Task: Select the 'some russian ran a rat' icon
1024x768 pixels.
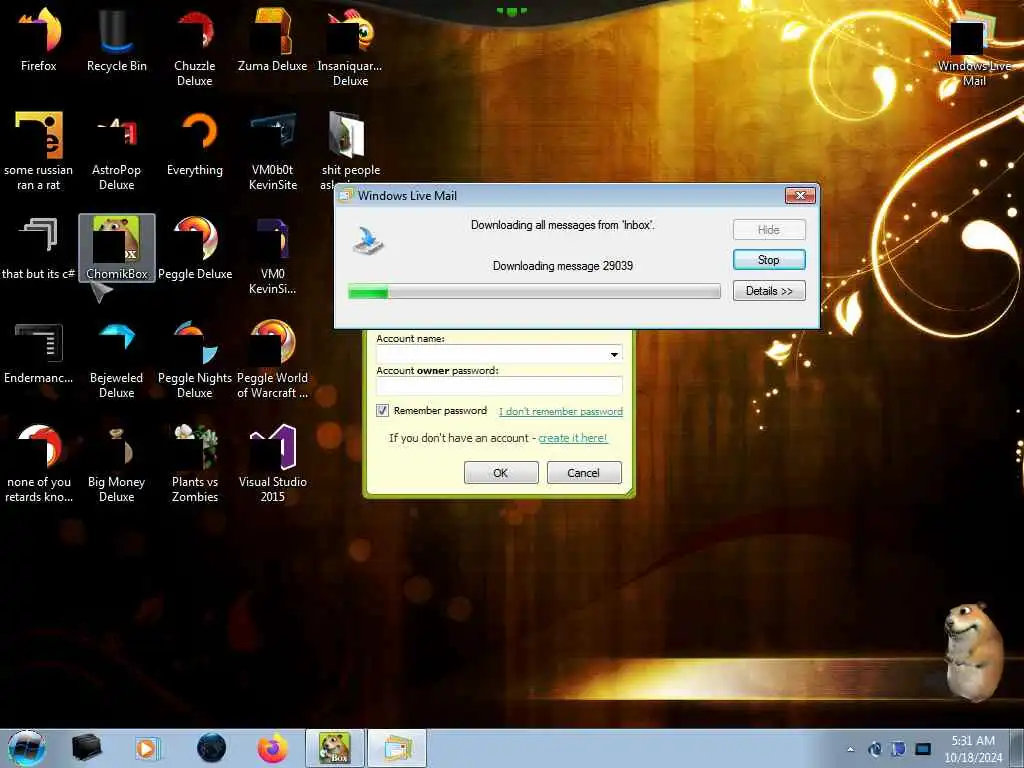Action: point(39,151)
